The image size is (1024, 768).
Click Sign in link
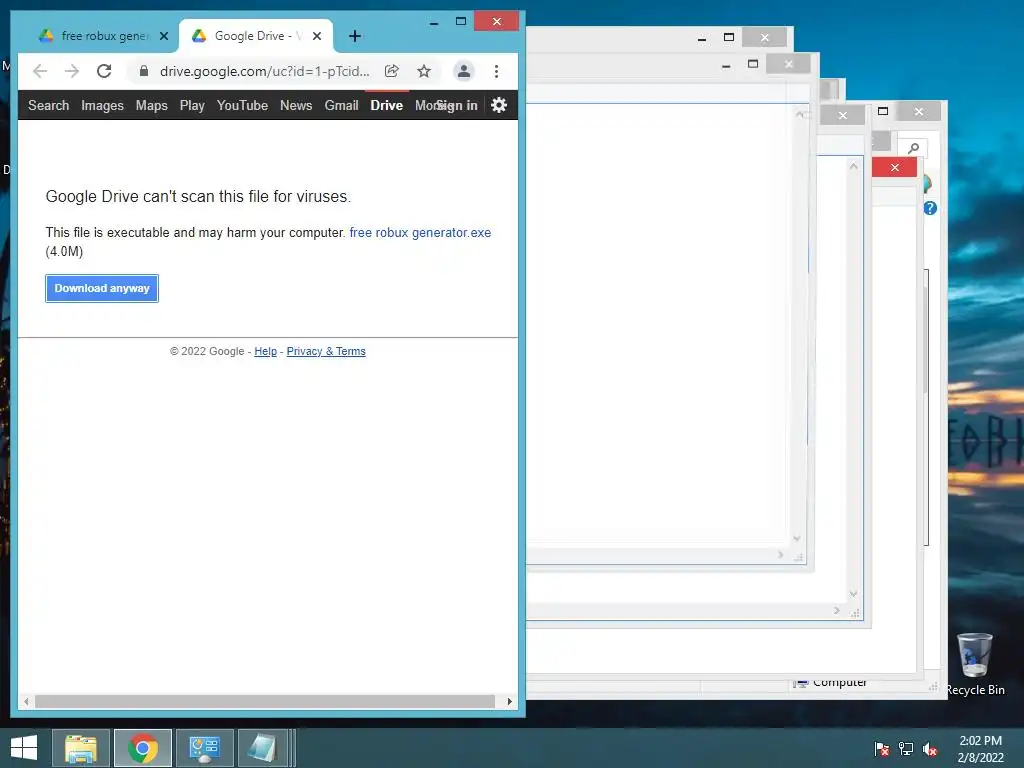click(458, 105)
